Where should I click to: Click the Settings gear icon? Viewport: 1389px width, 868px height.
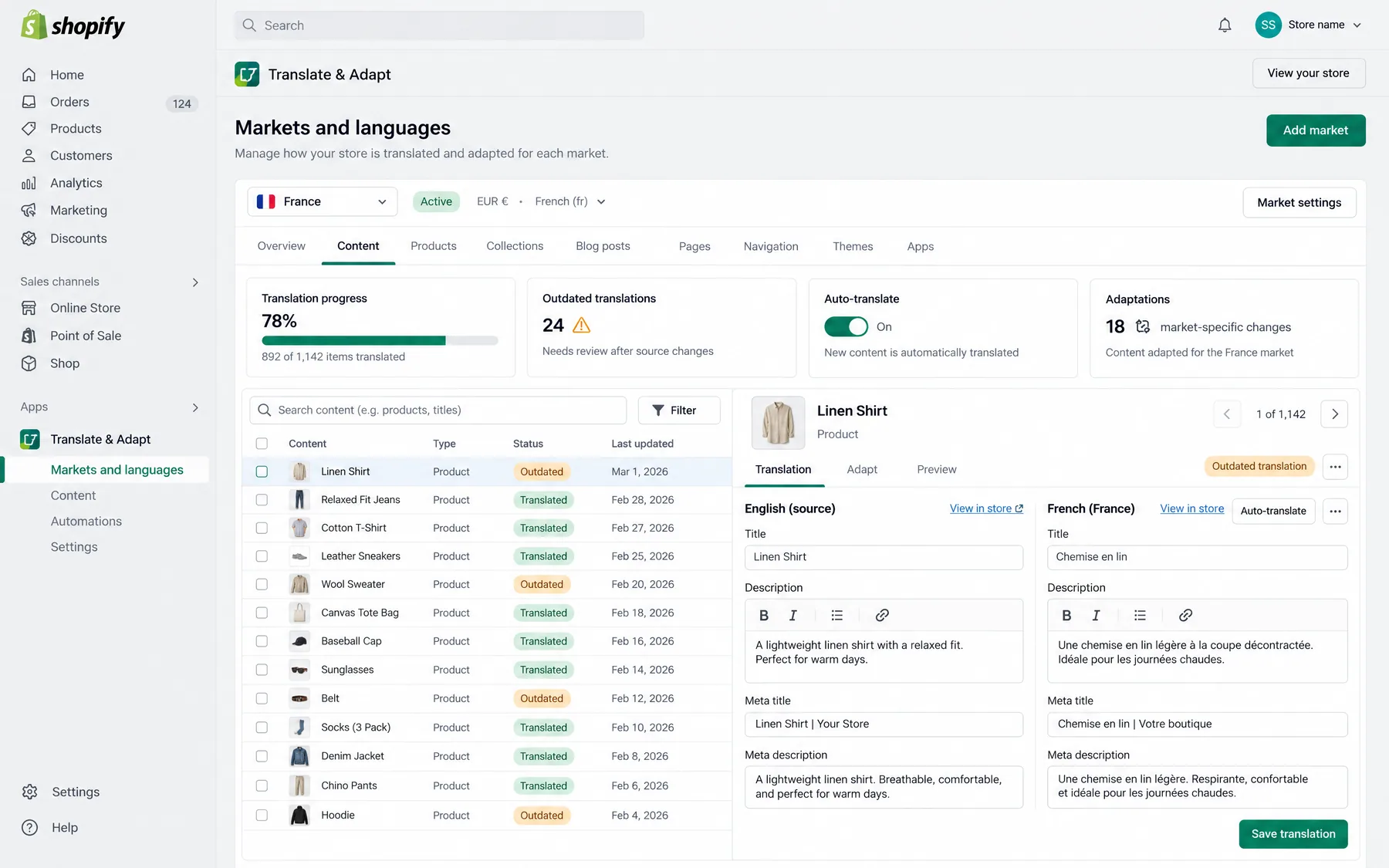(30, 792)
